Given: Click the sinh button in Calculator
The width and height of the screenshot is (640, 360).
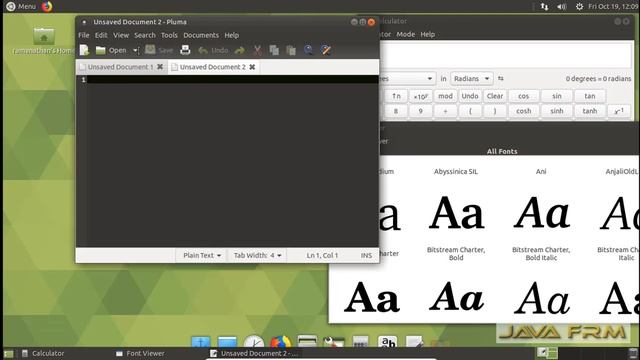Looking at the screenshot, I should pos(557,111).
